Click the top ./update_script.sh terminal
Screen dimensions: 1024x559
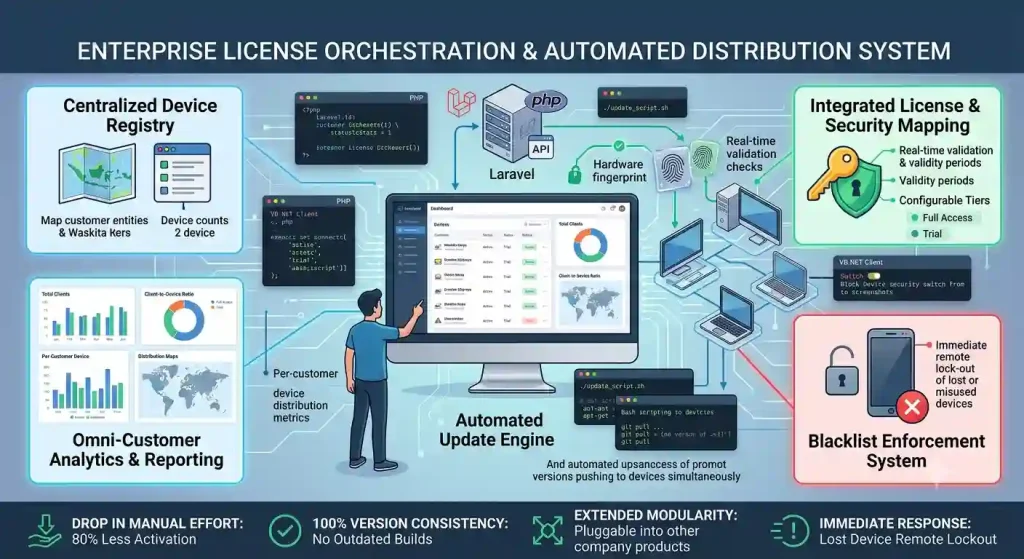coord(642,103)
